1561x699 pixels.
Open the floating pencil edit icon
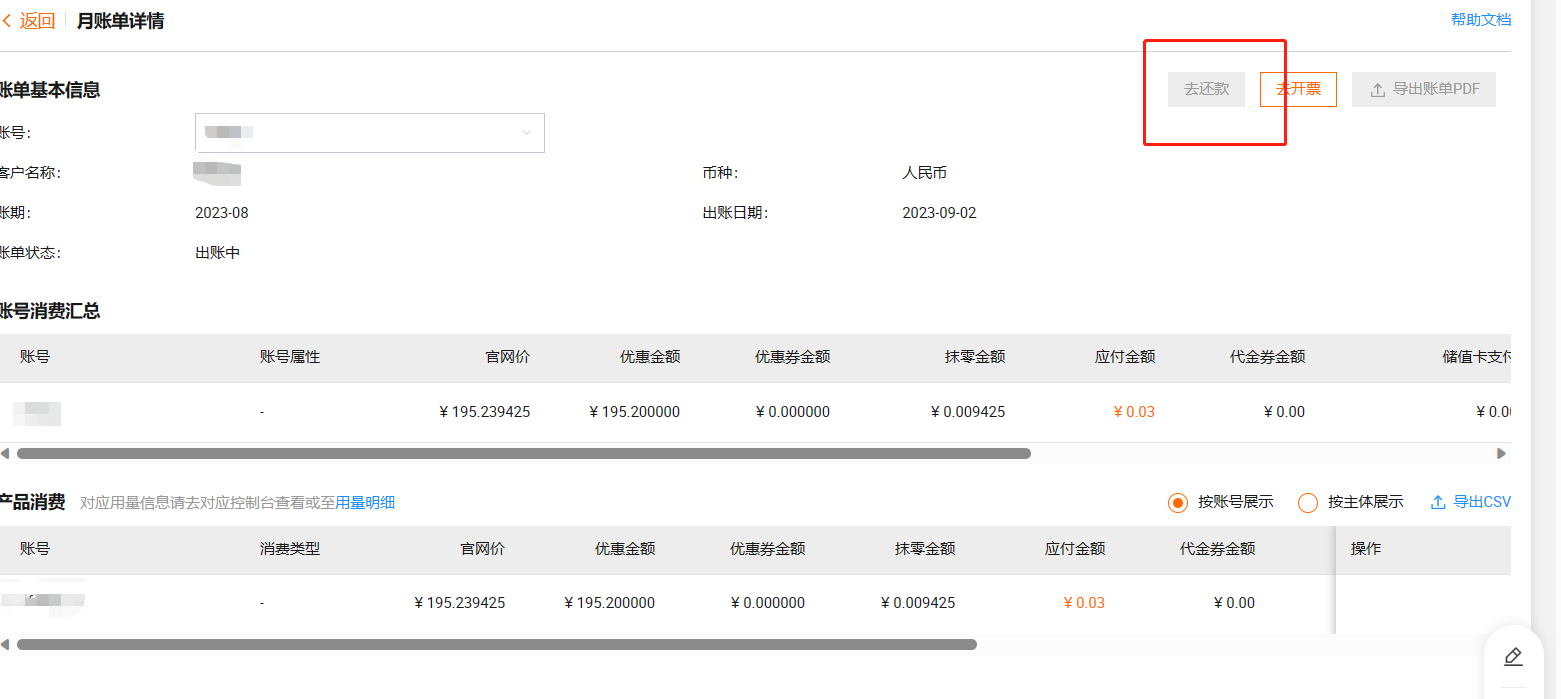coord(1513,657)
